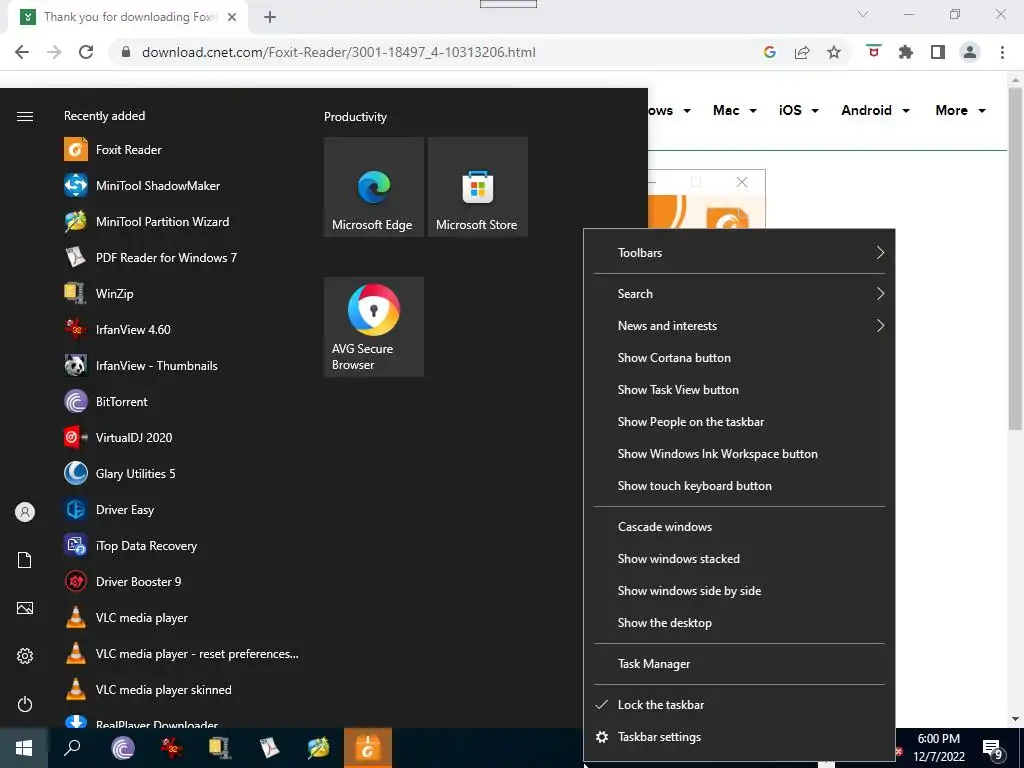
Task: Open the Microsoft Edge tile
Action: (x=374, y=187)
